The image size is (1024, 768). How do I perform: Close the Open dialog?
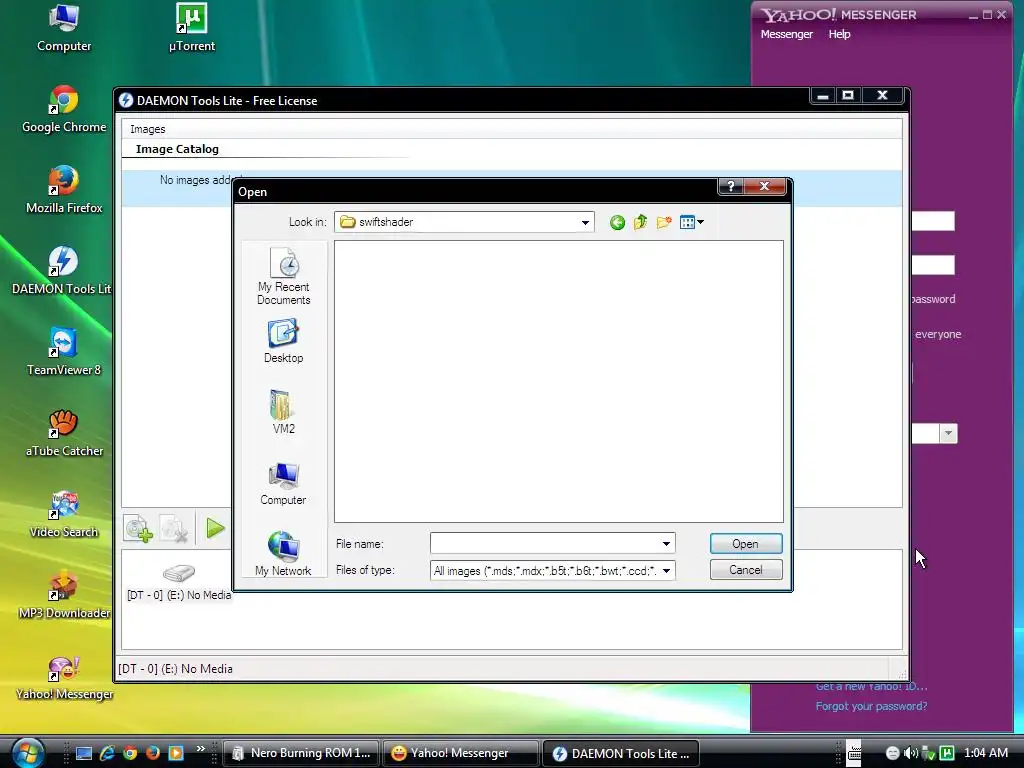tap(765, 187)
